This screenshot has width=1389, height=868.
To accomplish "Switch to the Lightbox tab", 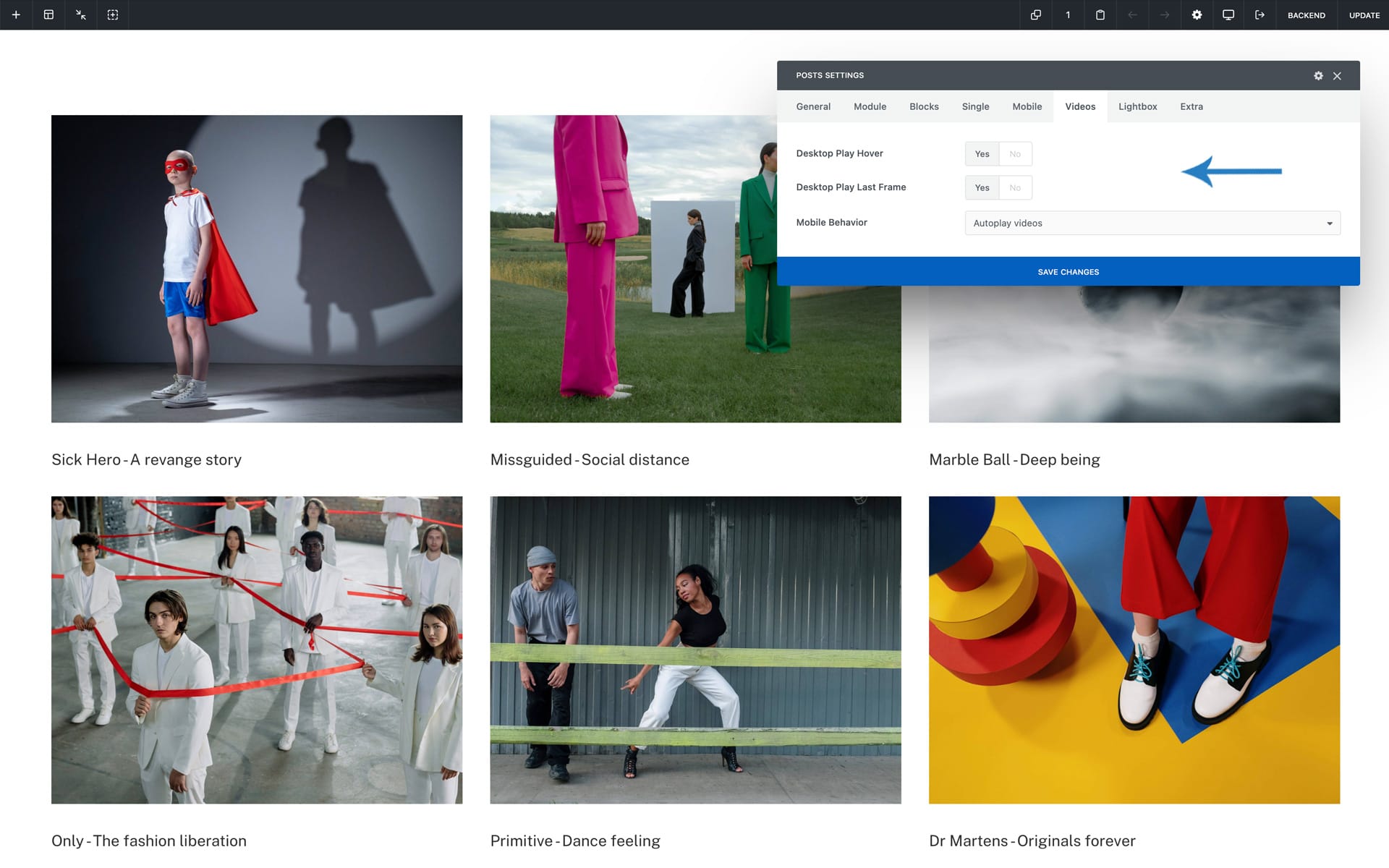I will point(1137,107).
